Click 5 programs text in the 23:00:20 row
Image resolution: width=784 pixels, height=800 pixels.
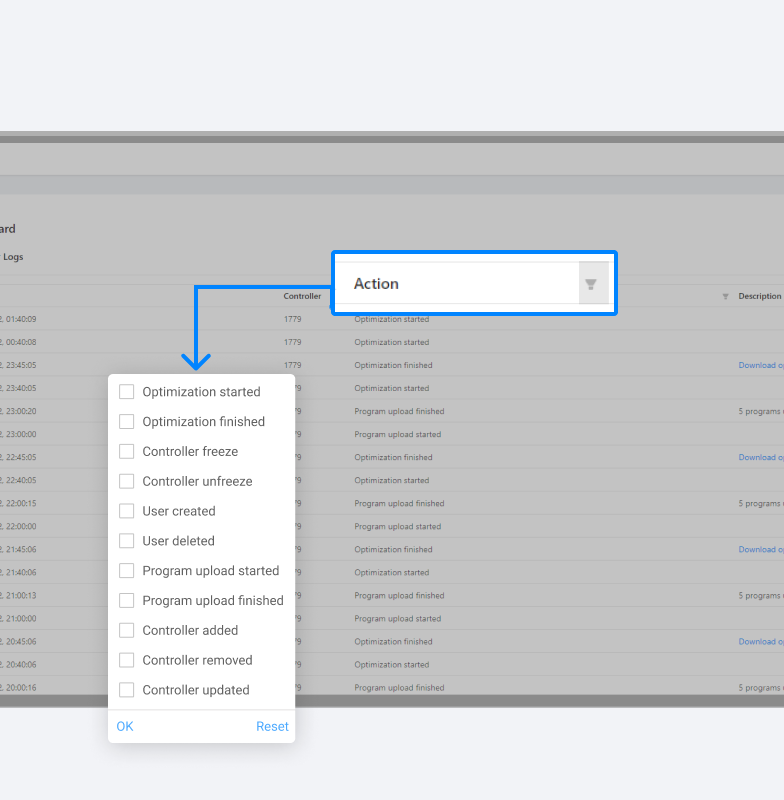pos(761,411)
